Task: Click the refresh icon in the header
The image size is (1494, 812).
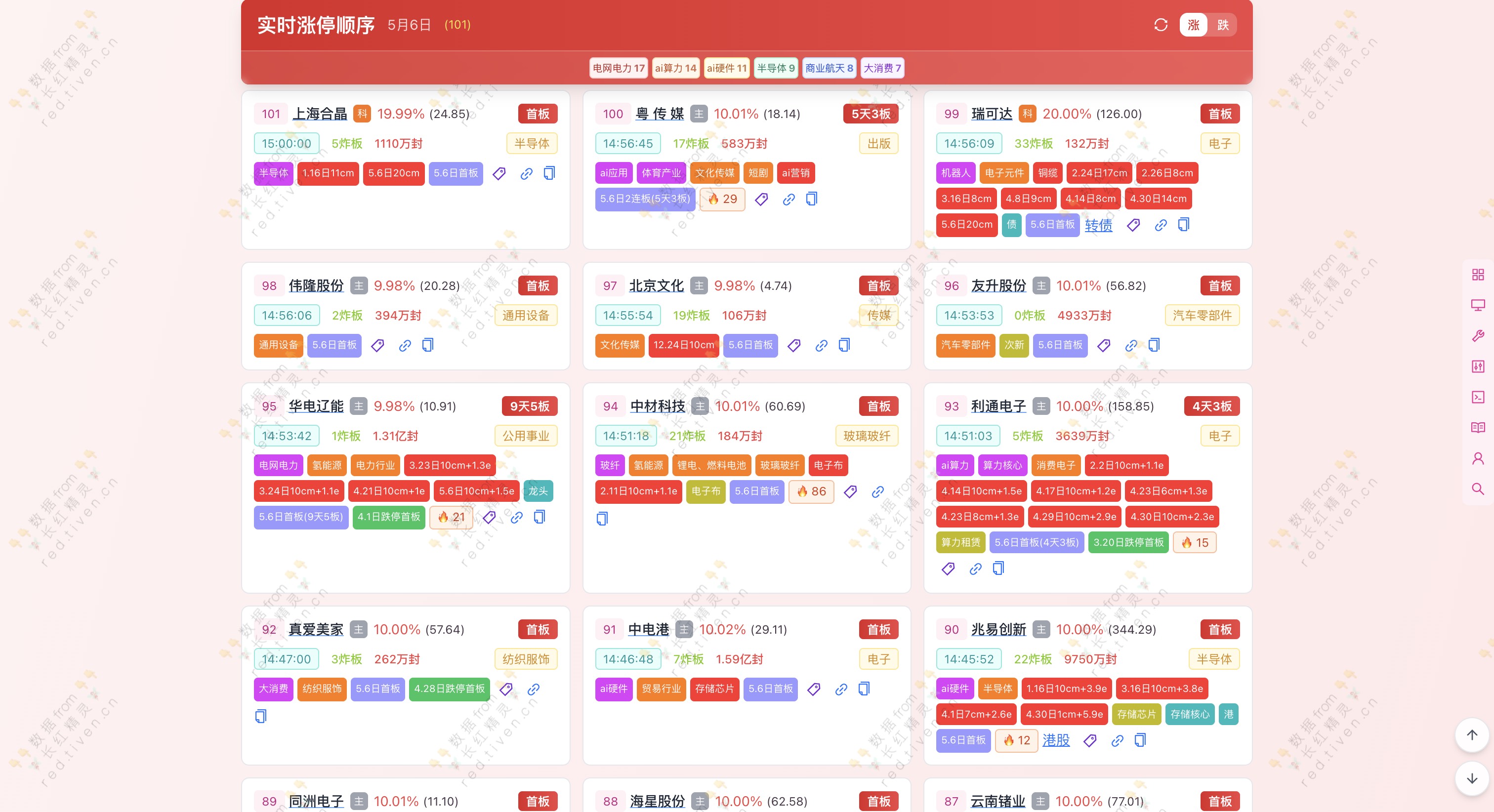Action: point(1161,25)
